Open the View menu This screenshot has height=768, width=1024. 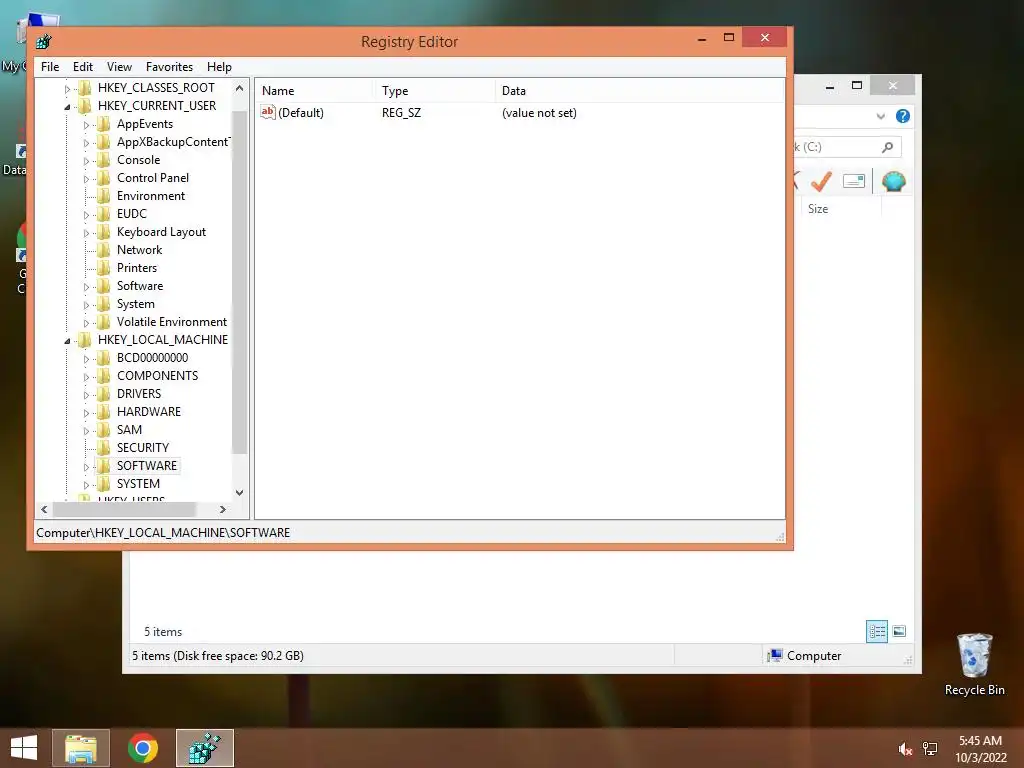(119, 67)
